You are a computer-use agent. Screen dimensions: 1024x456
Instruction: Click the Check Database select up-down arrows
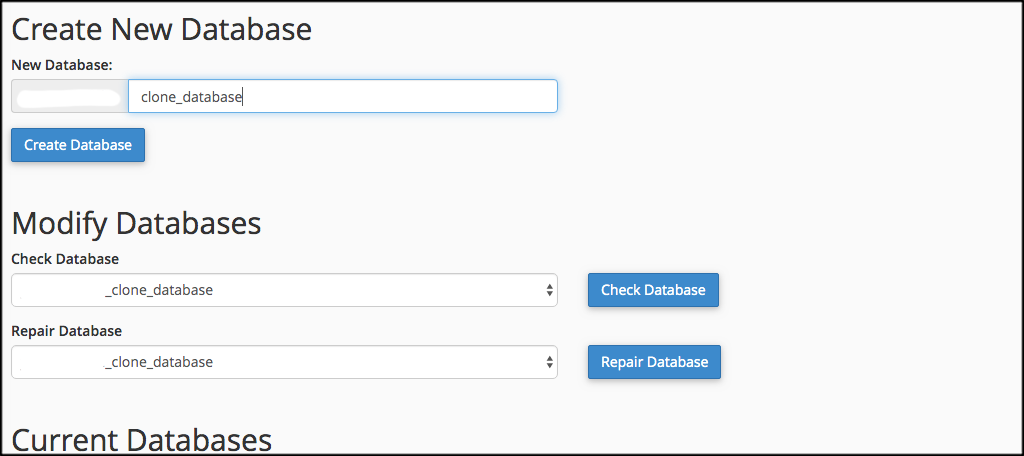tap(549, 290)
